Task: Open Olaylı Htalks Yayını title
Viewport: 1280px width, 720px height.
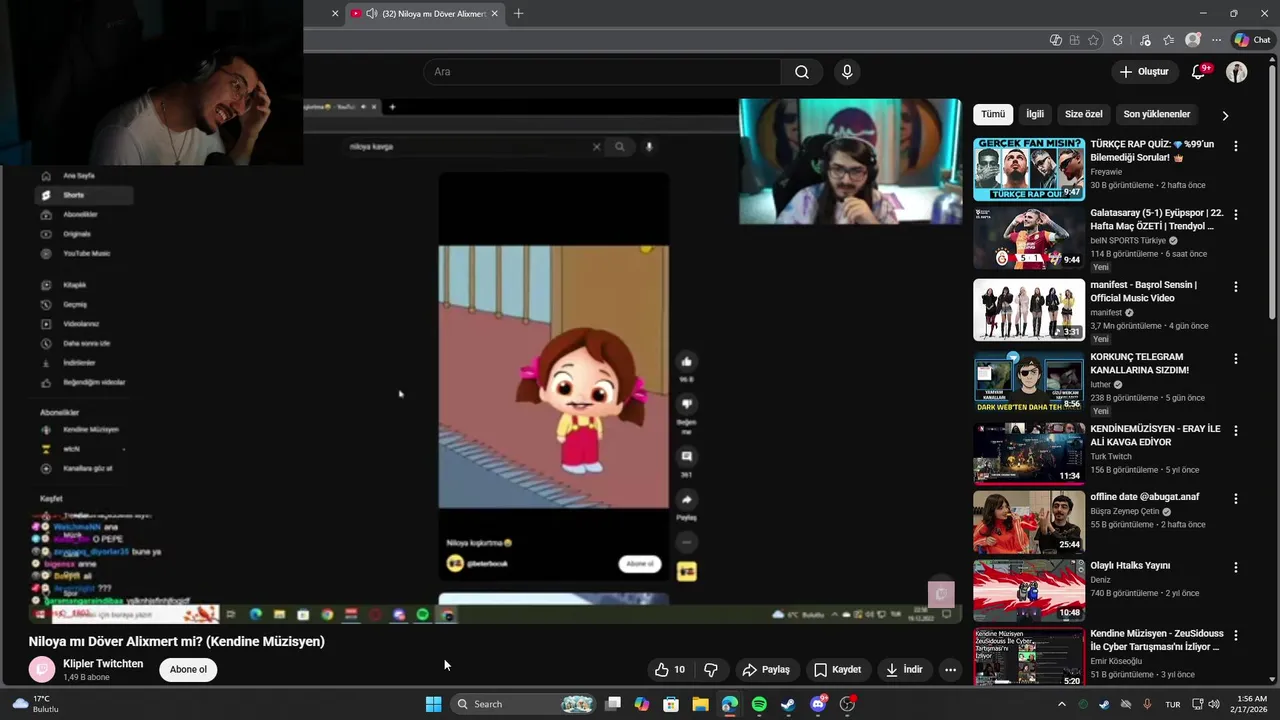Action: (x=1130, y=566)
